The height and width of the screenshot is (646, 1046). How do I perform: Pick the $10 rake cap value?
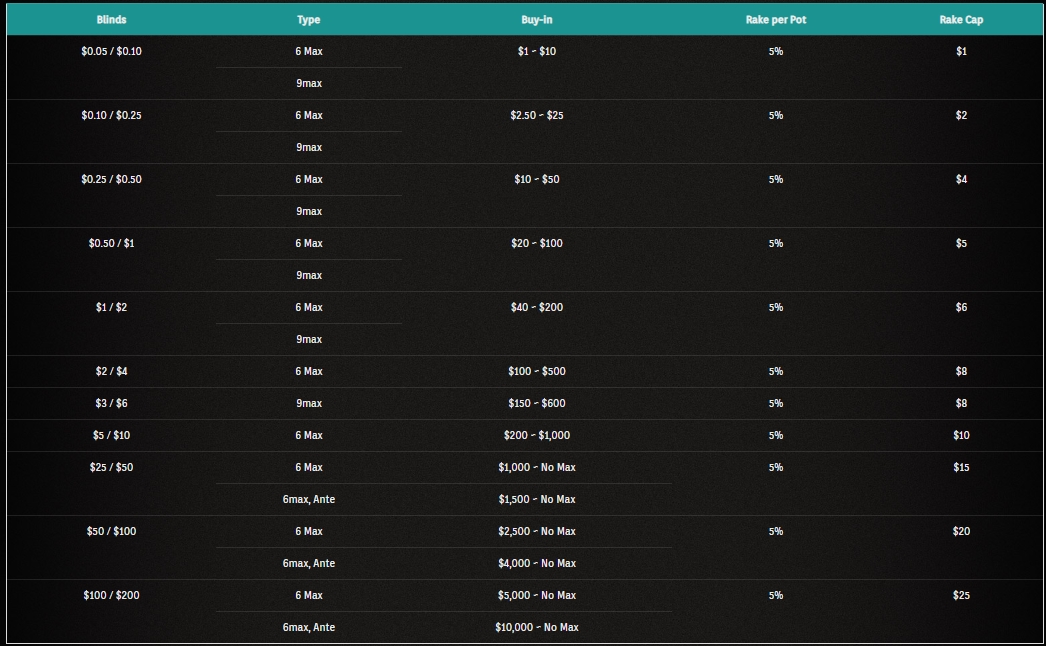[x=961, y=436]
